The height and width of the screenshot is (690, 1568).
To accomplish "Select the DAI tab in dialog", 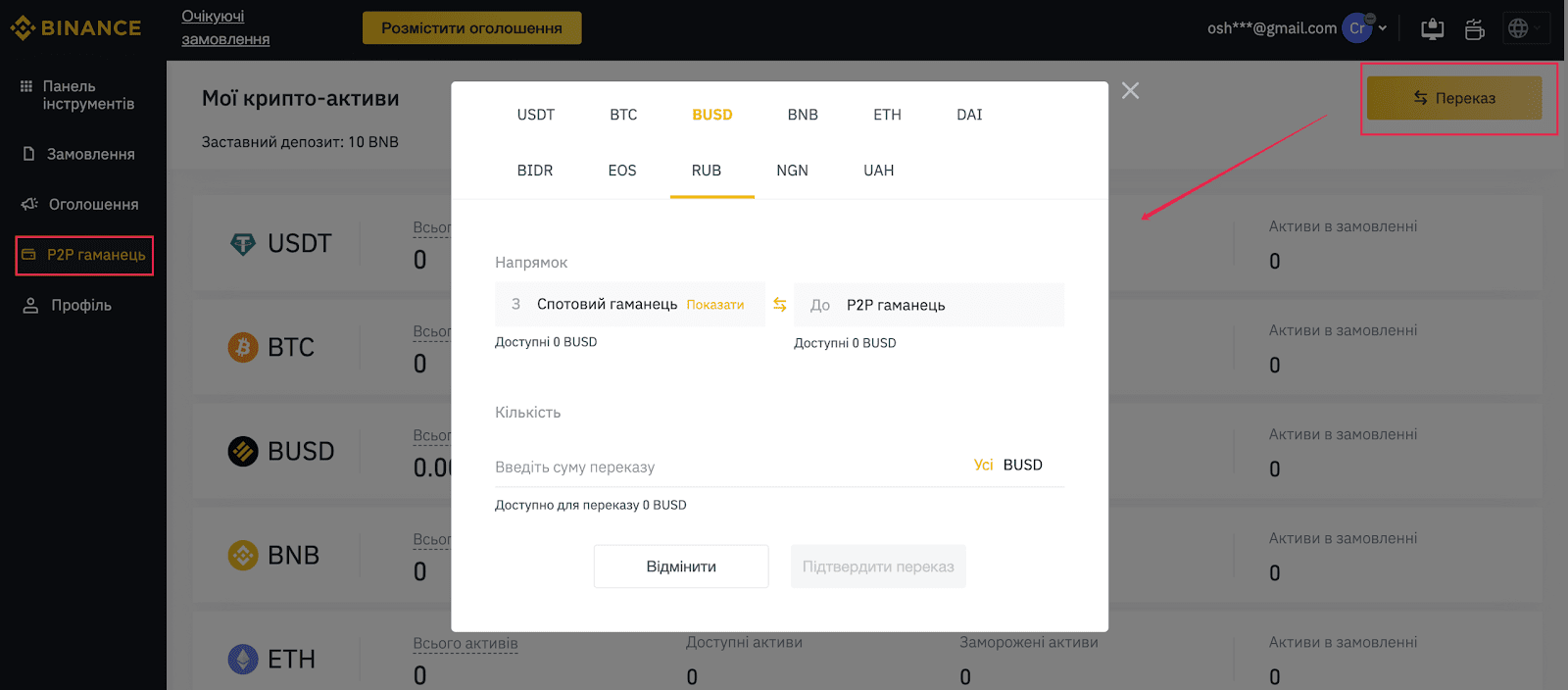I will click(x=969, y=115).
